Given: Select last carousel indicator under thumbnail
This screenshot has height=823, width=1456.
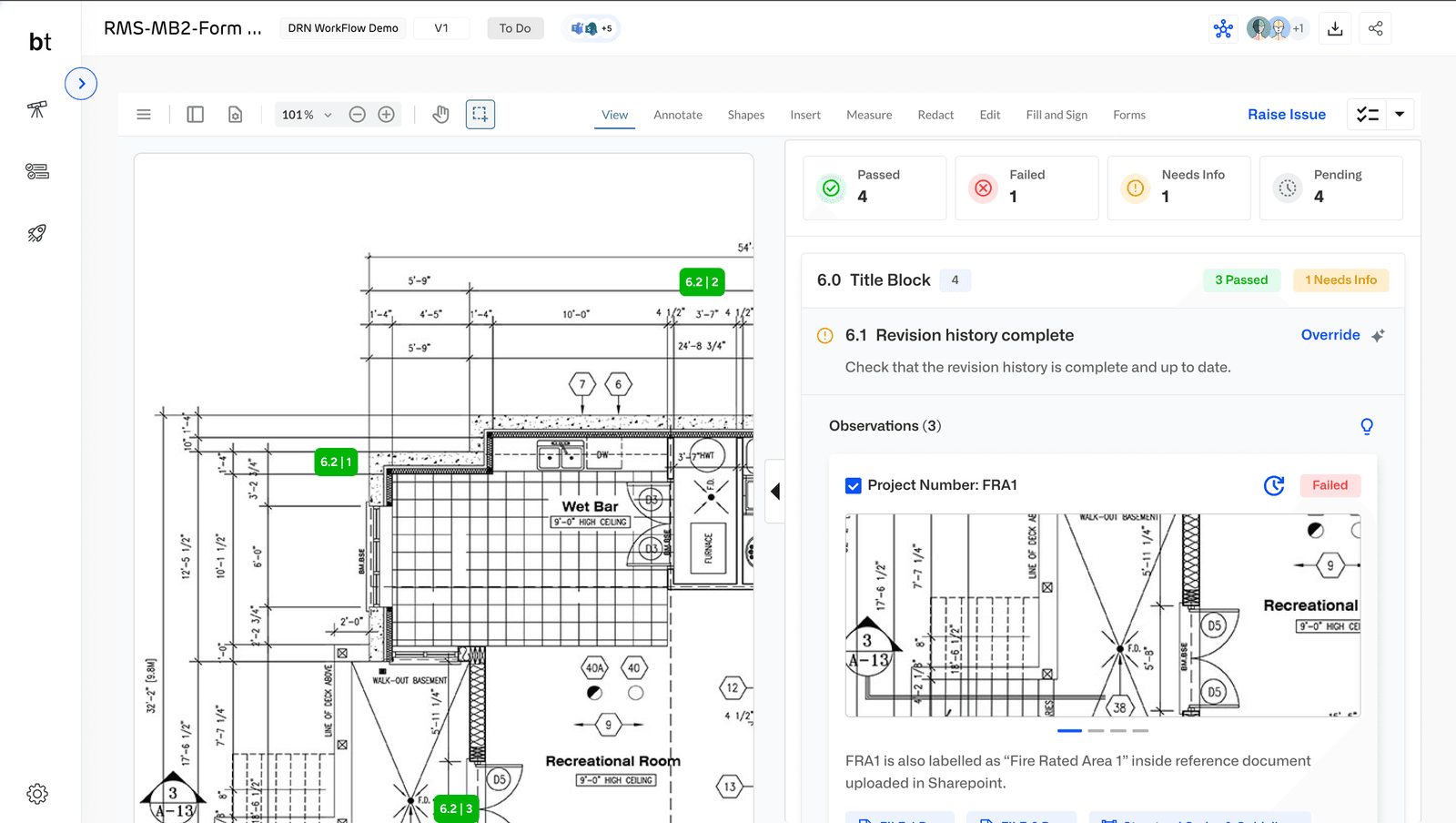Looking at the screenshot, I should [1140, 730].
